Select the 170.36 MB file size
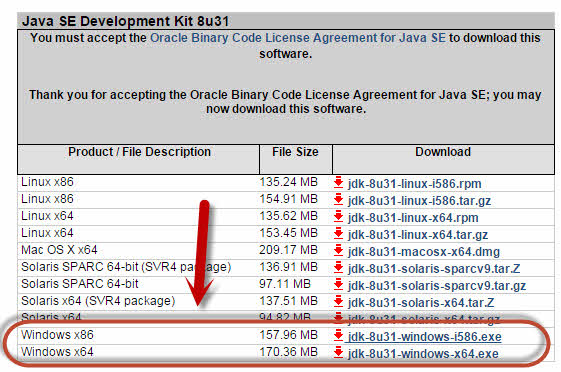 [x=288, y=352]
